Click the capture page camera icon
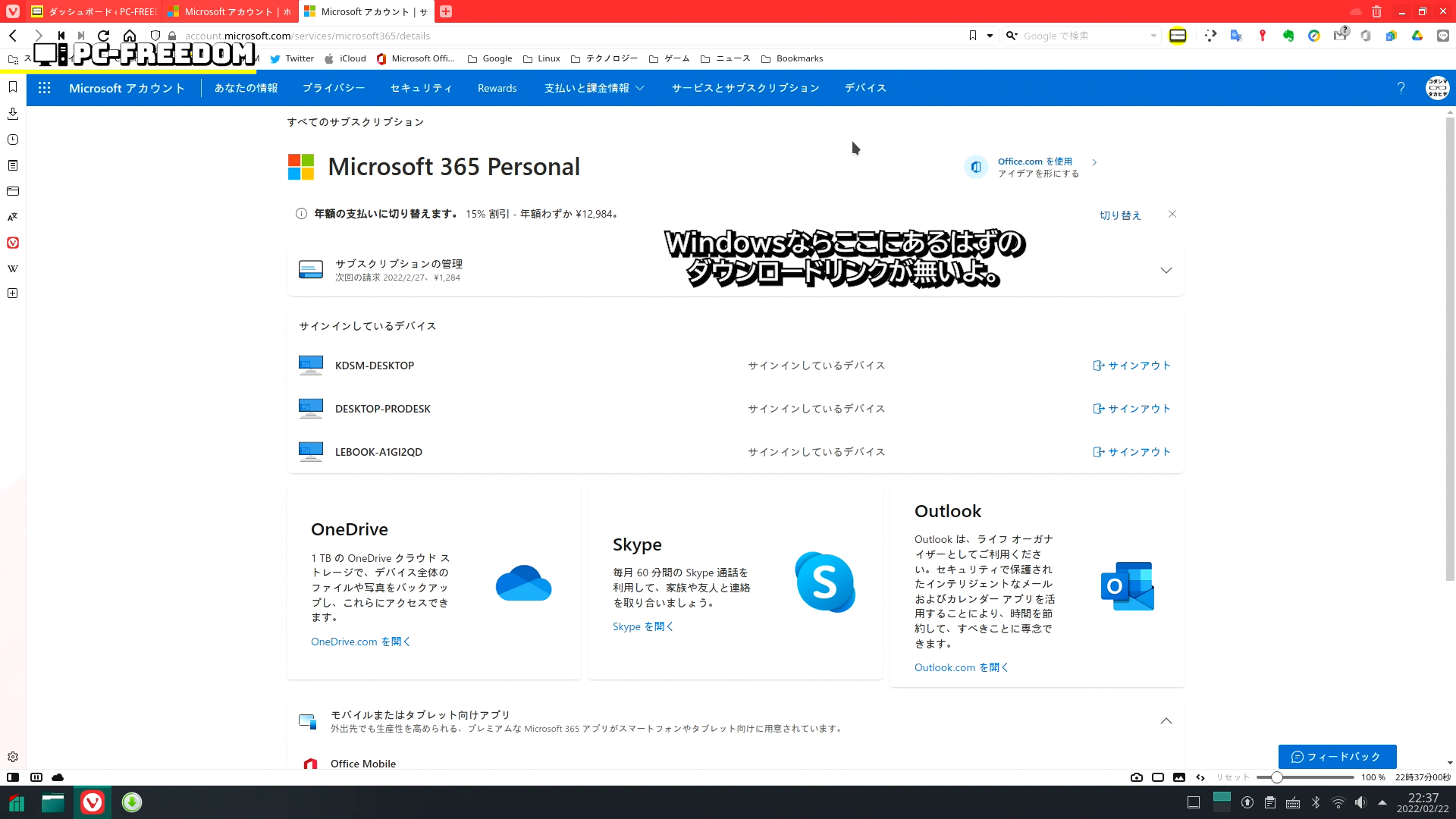Image resolution: width=1456 pixels, height=819 pixels. 1136,777
